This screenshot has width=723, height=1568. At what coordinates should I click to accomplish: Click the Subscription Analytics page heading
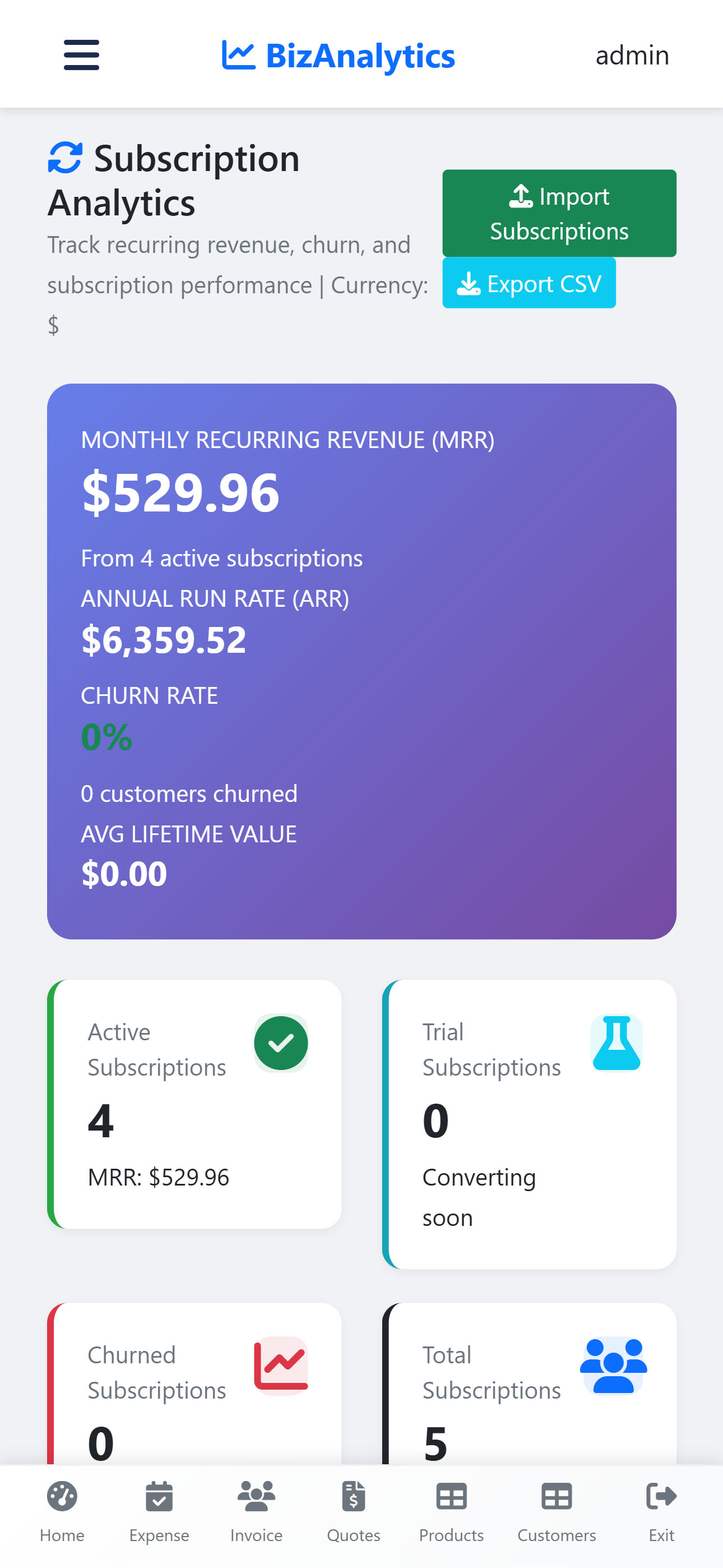pos(174,180)
